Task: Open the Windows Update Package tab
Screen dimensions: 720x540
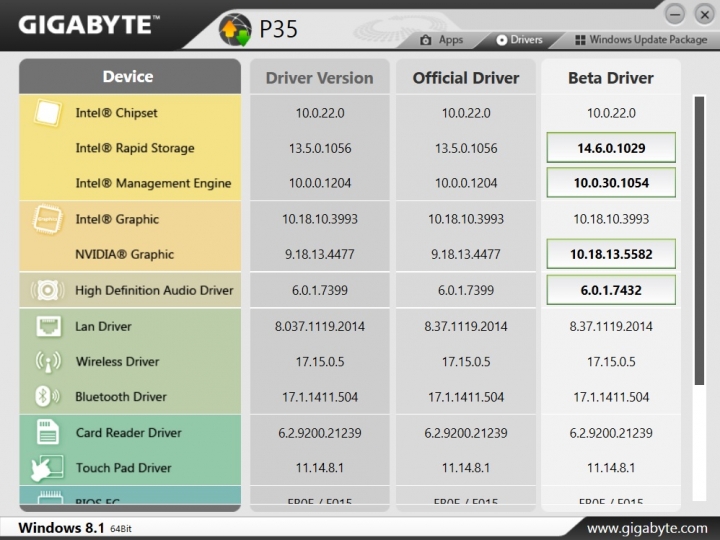Action: [x=641, y=40]
